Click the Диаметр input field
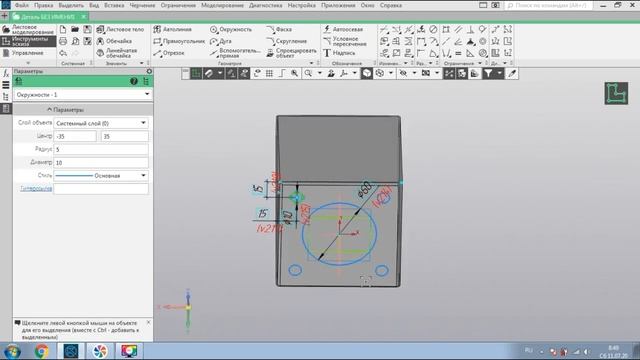The height and width of the screenshot is (360, 640). [x=101, y=162]
